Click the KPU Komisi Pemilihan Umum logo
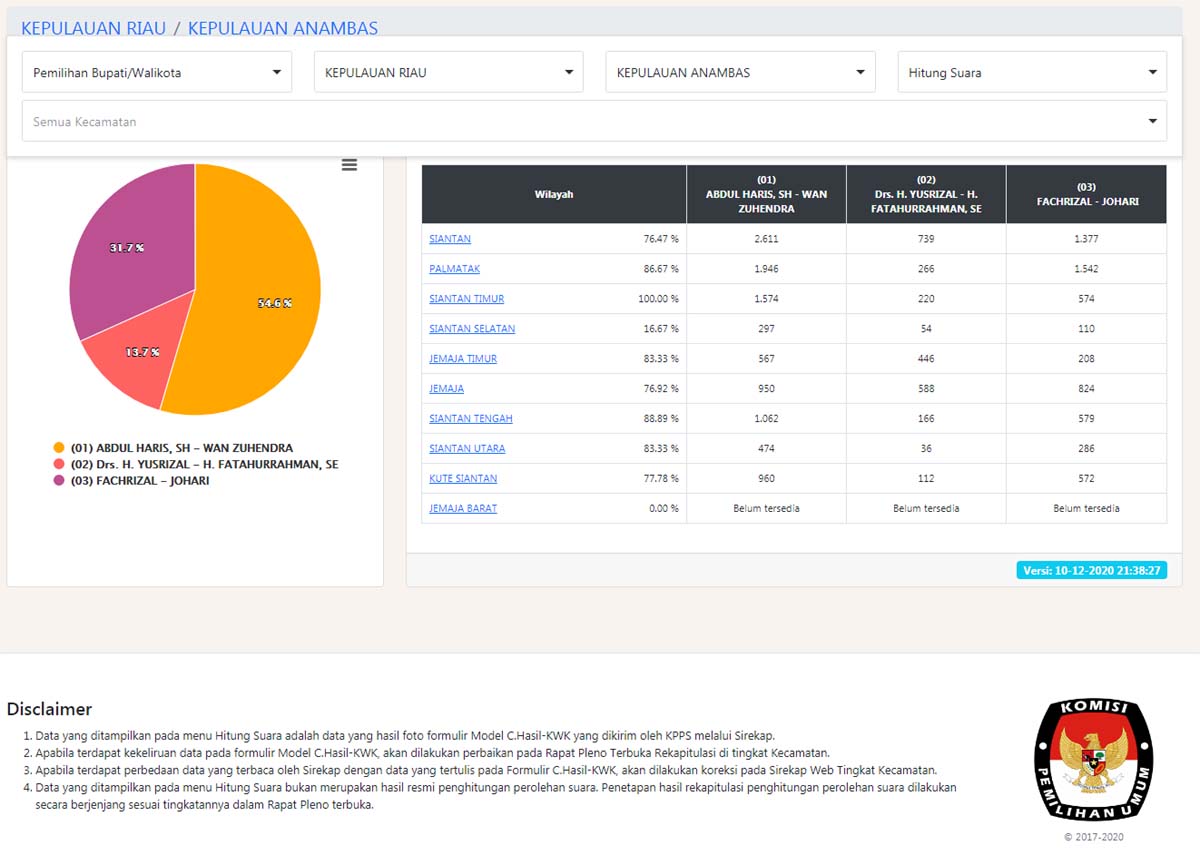 point(1093,760)
